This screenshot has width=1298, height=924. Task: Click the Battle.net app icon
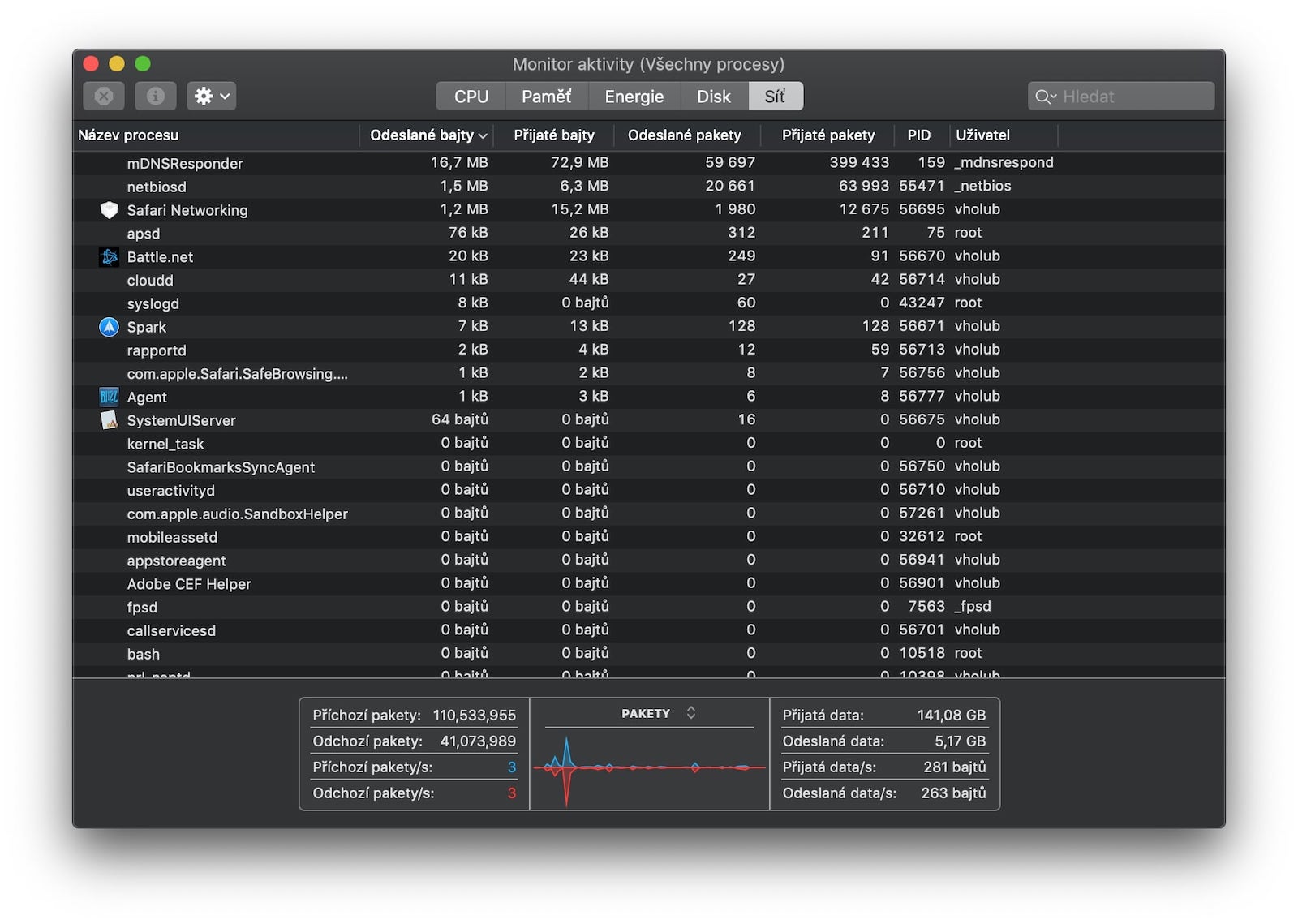point(109,257)
